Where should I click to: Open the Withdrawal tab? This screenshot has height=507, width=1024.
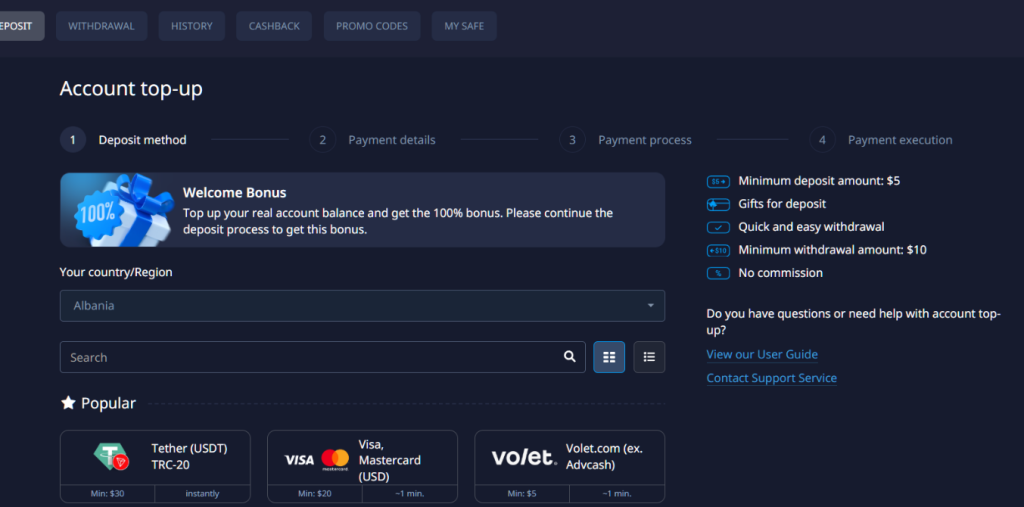coord(101,26)
